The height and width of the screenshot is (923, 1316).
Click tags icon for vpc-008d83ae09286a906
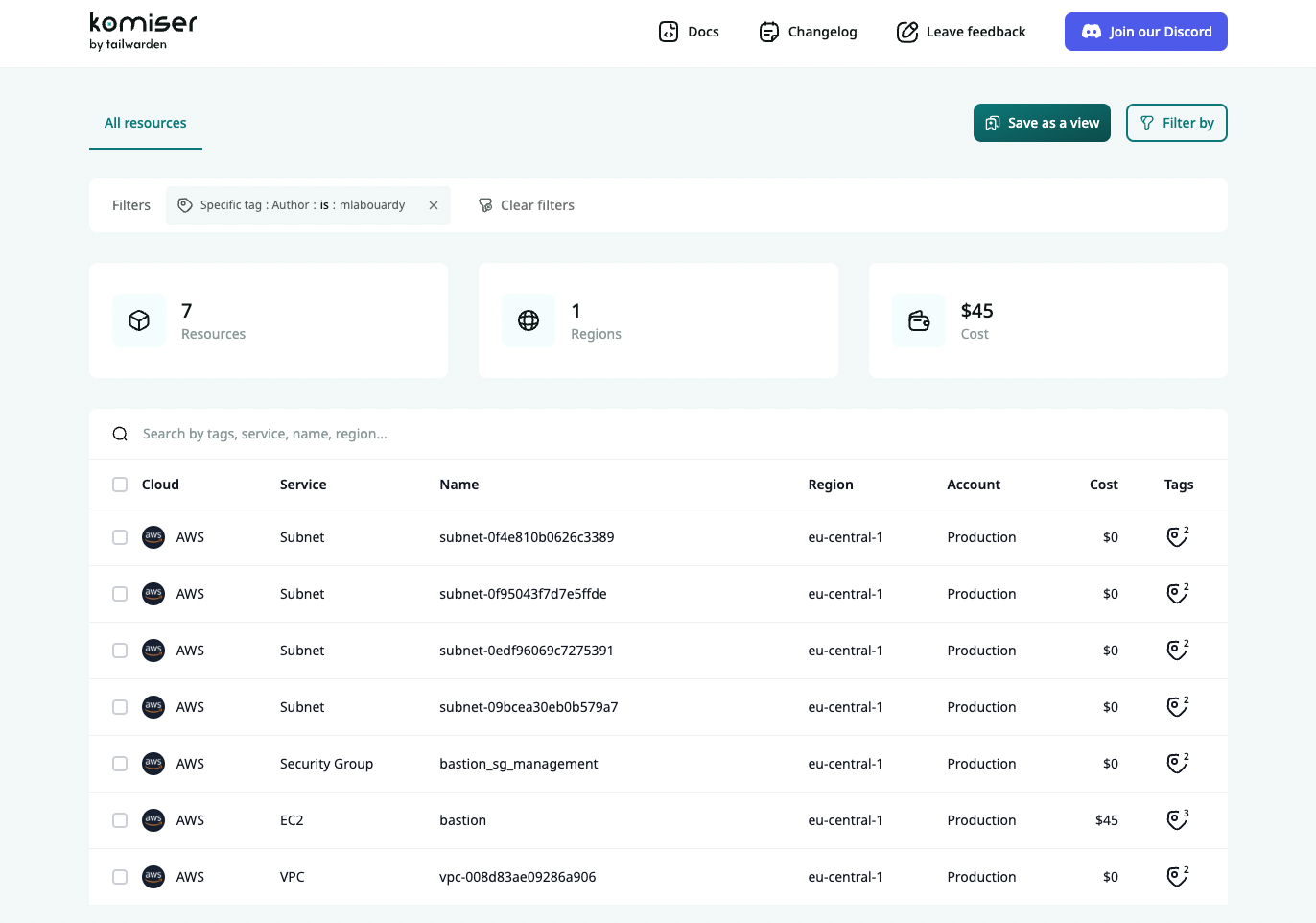1176,877
